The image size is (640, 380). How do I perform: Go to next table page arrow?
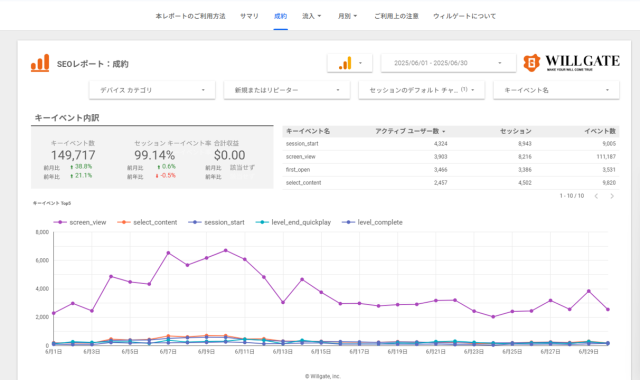tap(612, 196)
